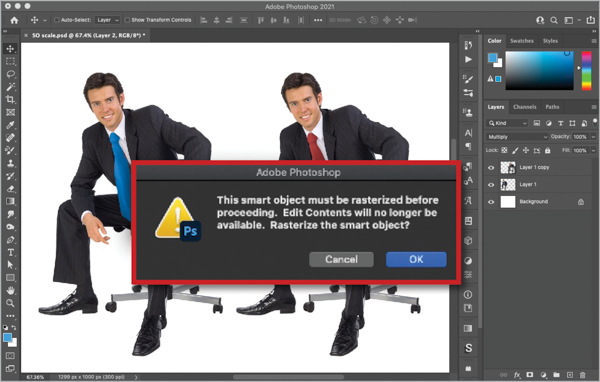Image resolution: width=600 pixels, height=382 pixels.
Task: Click the Search magnifier in options bar
Action: tap(554, 20)
